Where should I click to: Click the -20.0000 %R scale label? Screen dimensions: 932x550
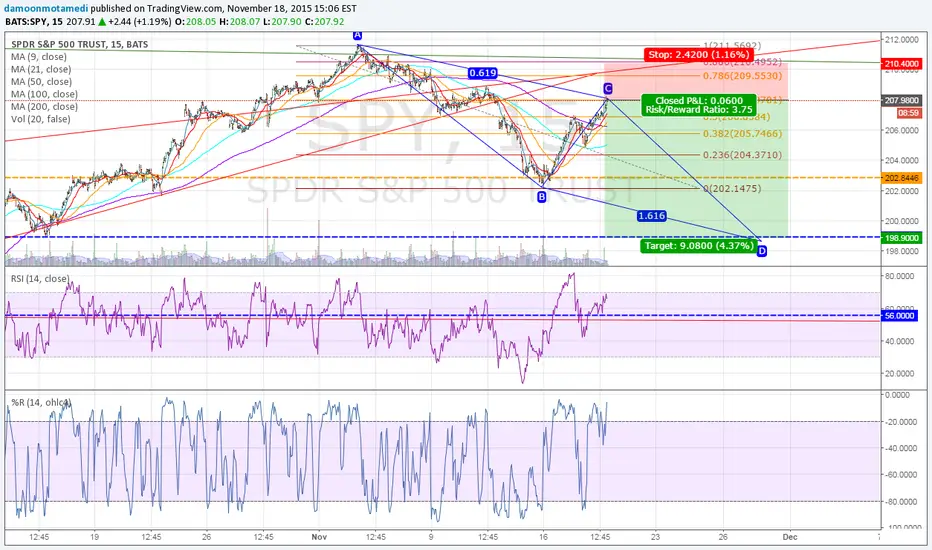pyautogui.click(x=900, y=422)
